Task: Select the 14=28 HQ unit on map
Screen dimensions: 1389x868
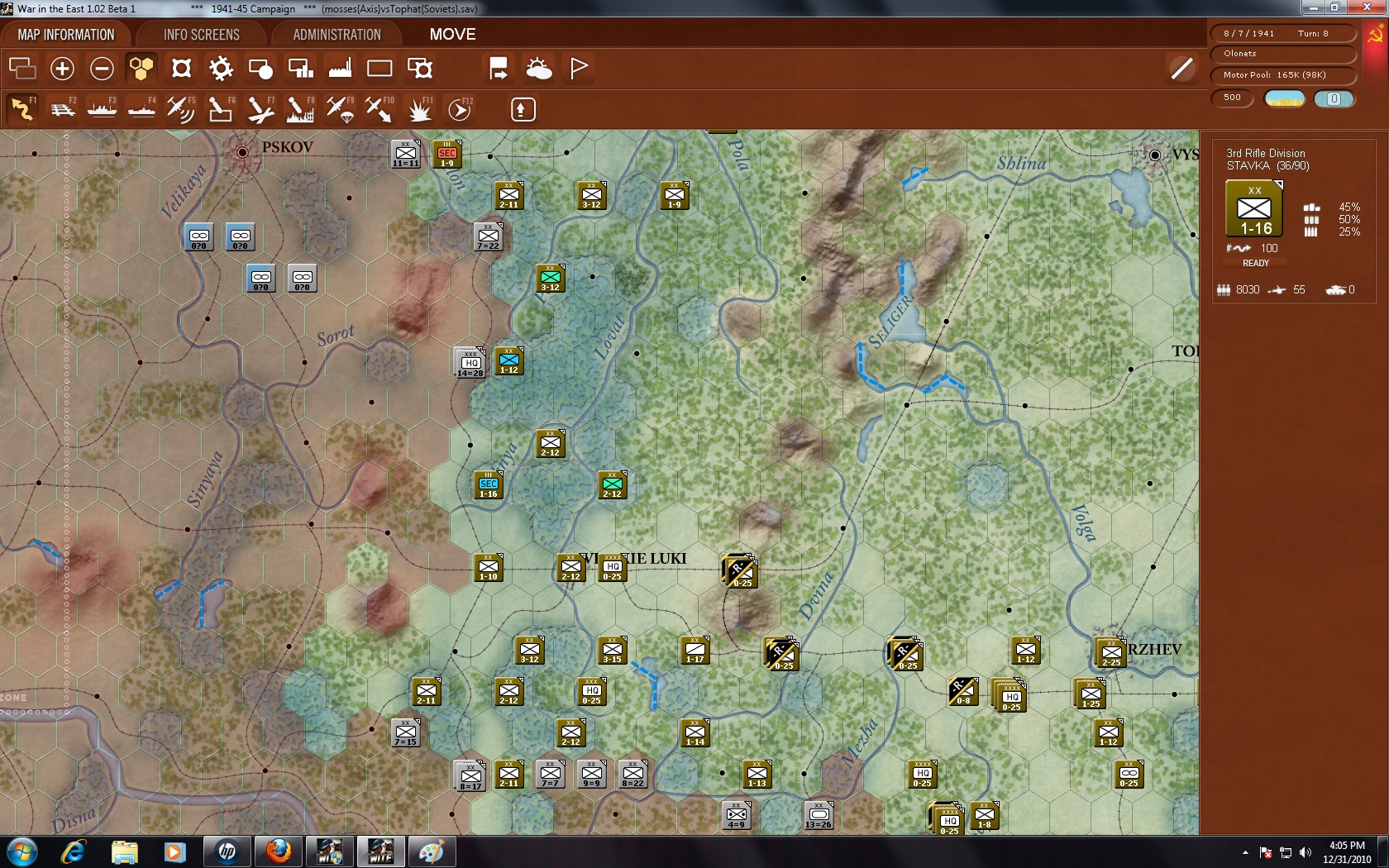Action: pyautogui.click(x=470, y=363)
